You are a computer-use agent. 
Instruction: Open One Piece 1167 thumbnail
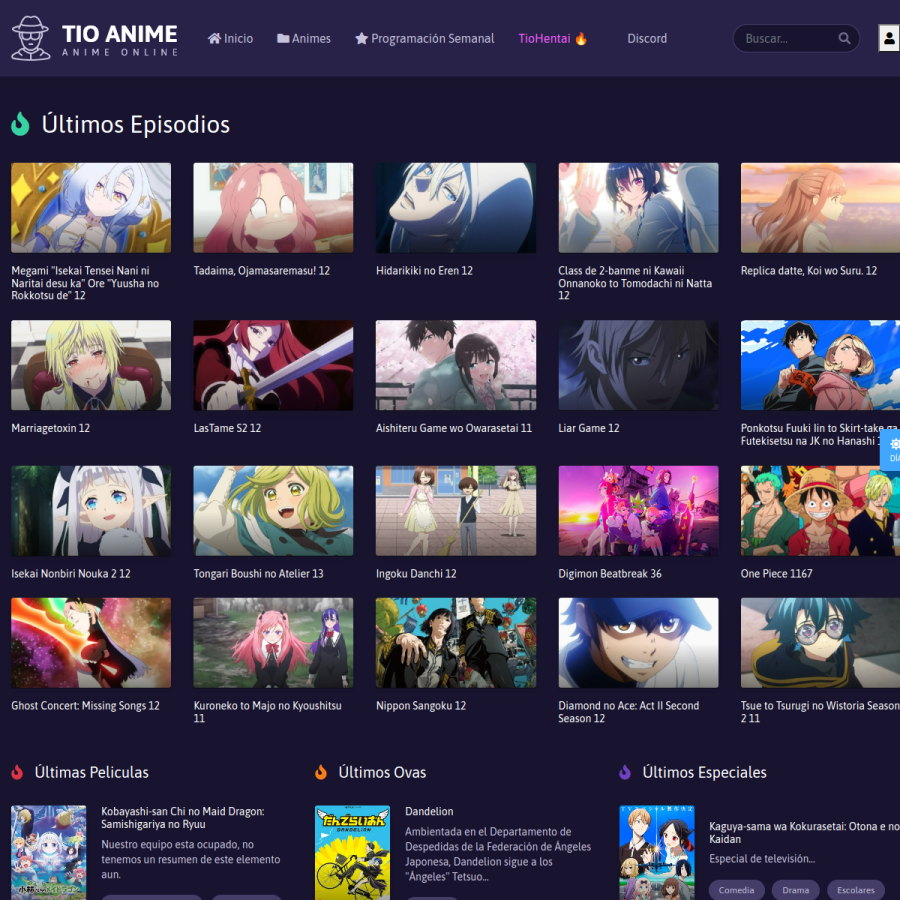click(x=820, y=511)
